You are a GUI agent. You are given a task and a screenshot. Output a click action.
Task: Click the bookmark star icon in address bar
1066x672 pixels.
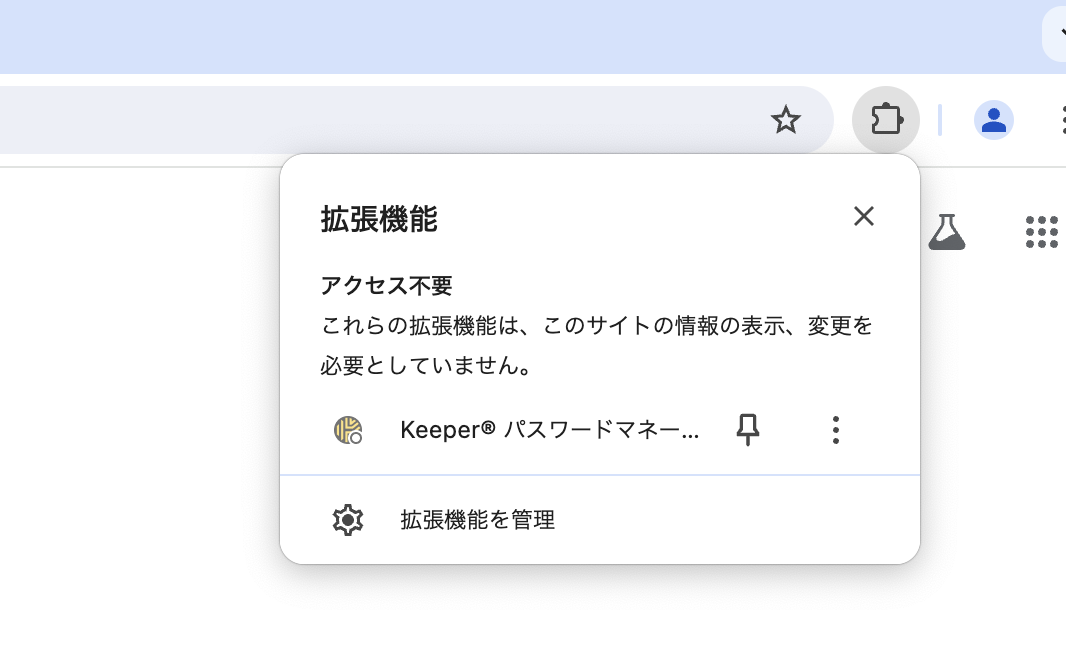[786, 119]
